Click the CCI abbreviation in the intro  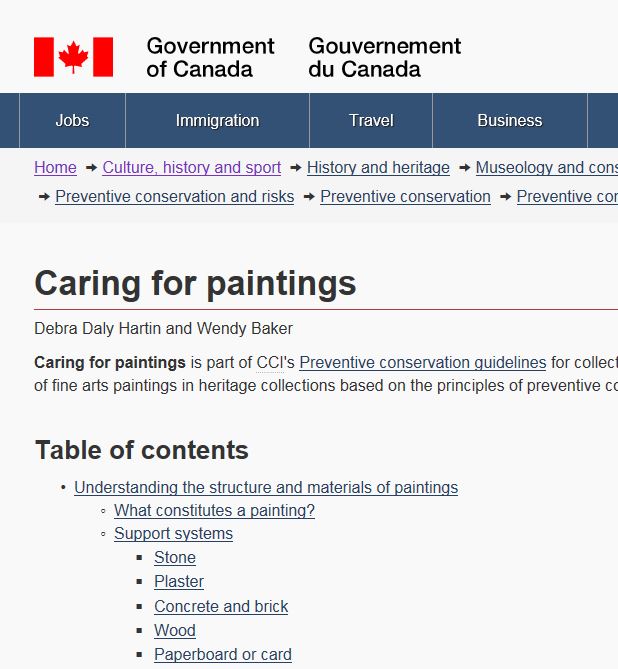pyautogui.click(x=270, y=363)
